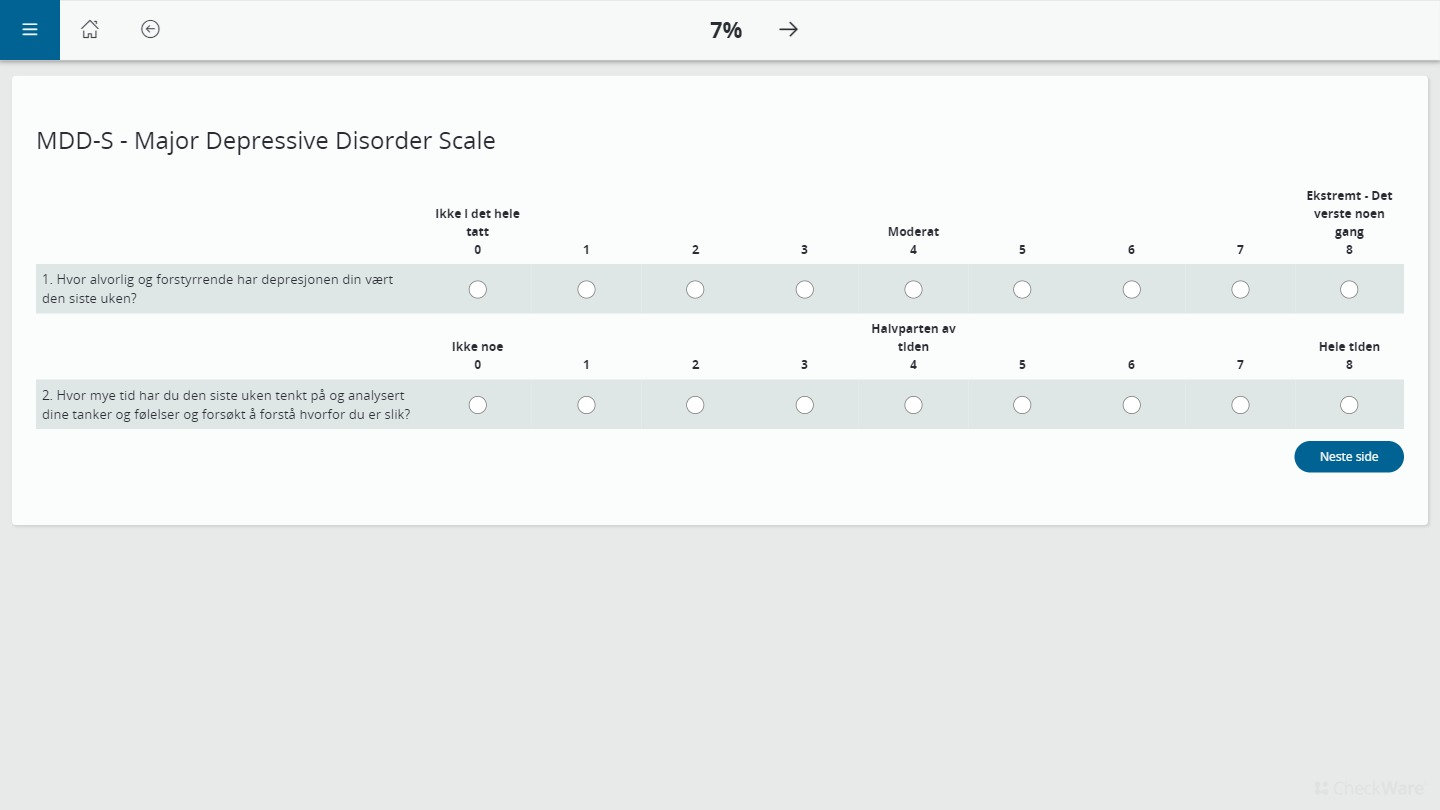This screenshot has height=810, width=1440.
Task: Click the home icon in the top bar
Action: coord(90,30)
